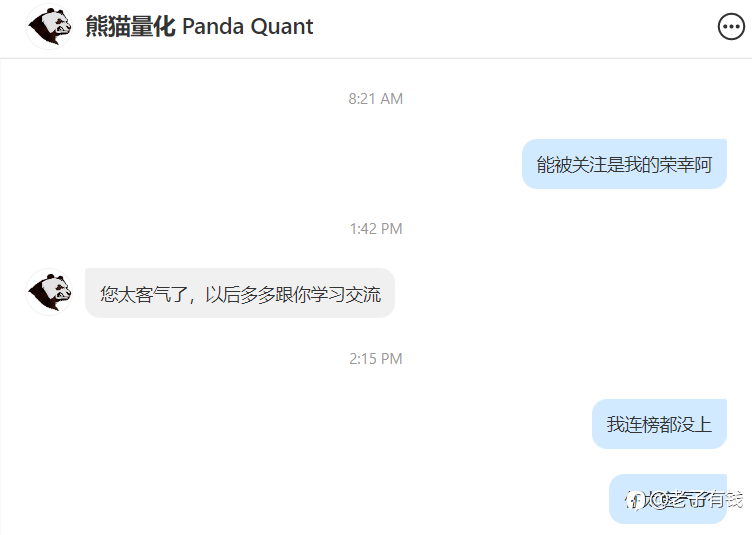Select the 我连榜都没上 sent bubble
Image resolution: width=752 pixels, height=535 pixels.
[659, 424]
